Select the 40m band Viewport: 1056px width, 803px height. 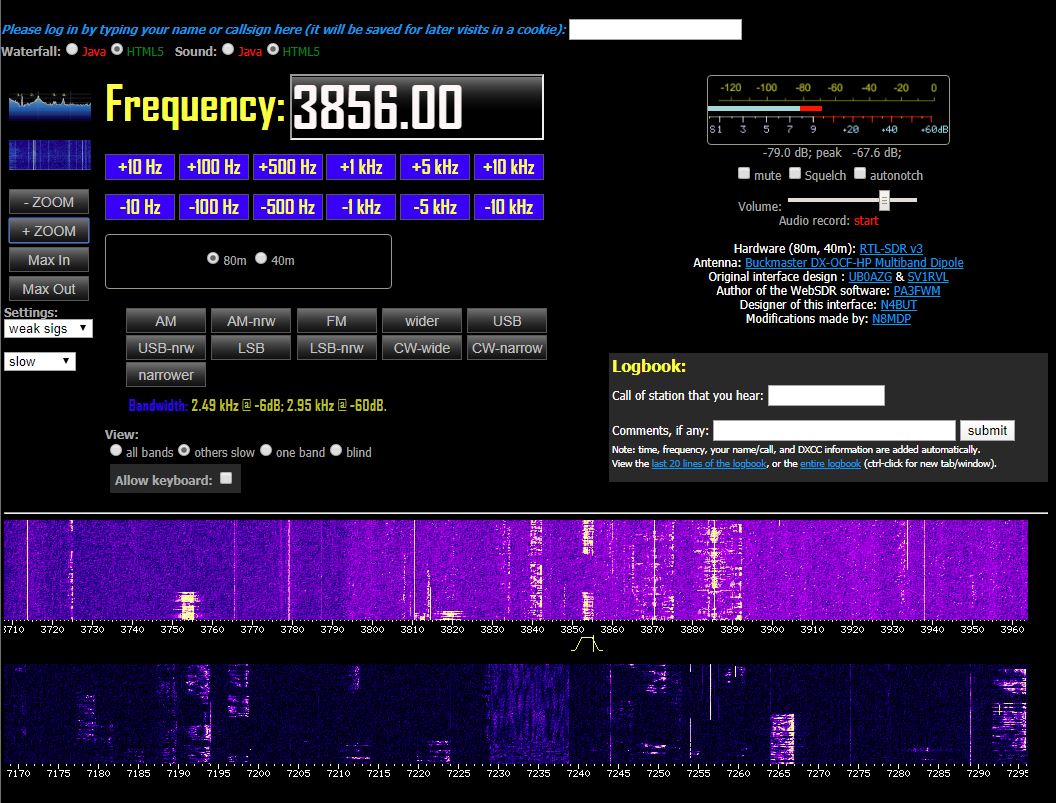[262, 257]
